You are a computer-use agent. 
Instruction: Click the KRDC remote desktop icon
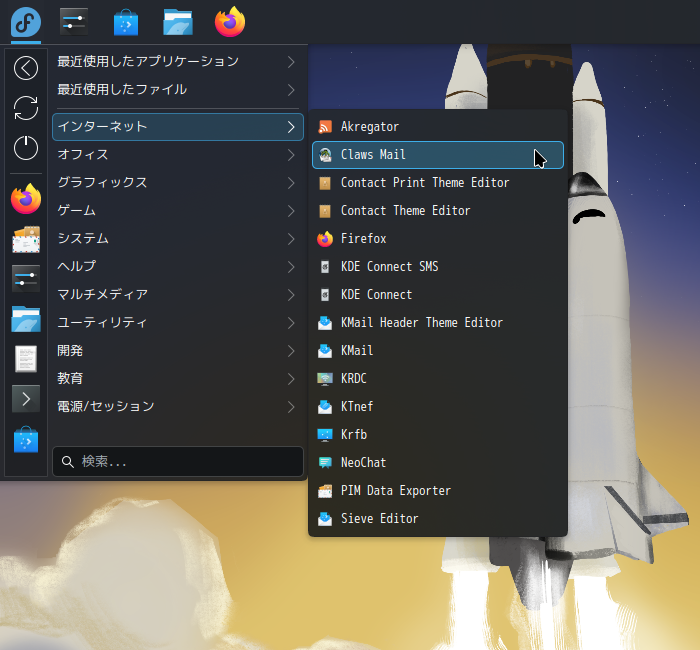(x=325, y=379)
